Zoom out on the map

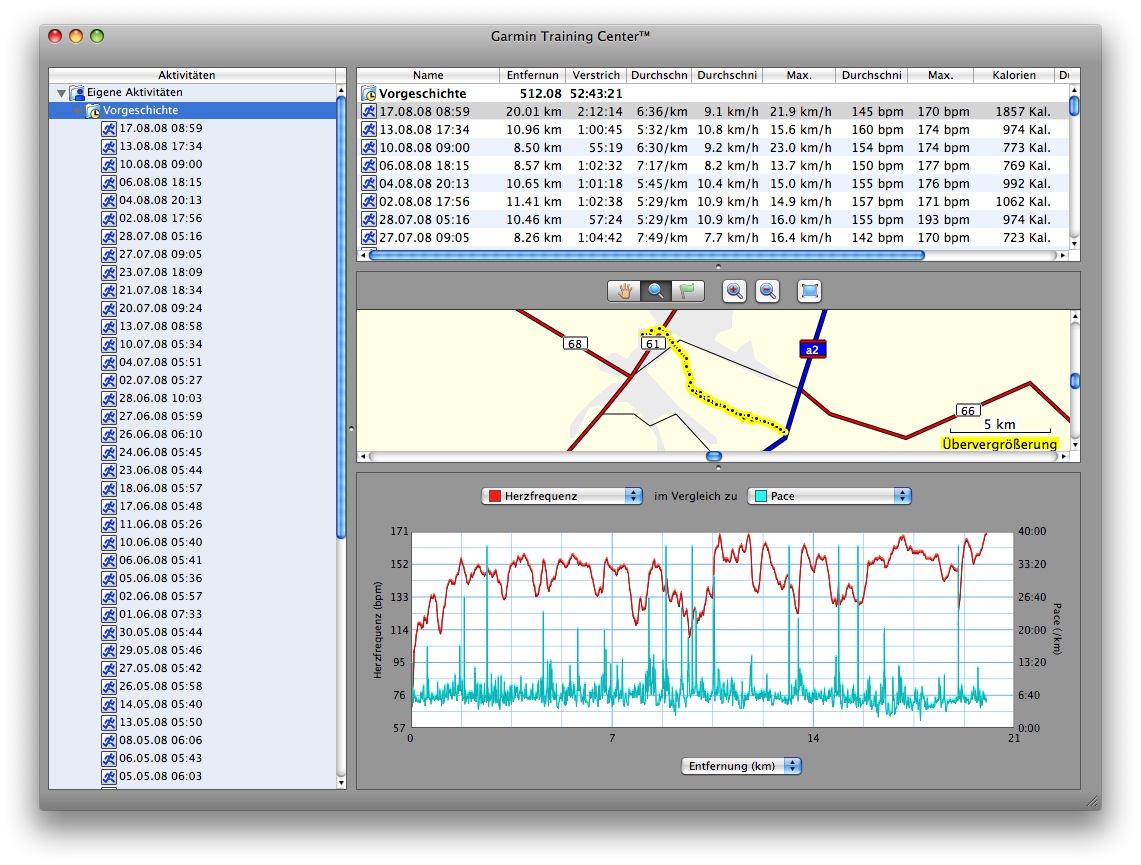click(767, 291)
